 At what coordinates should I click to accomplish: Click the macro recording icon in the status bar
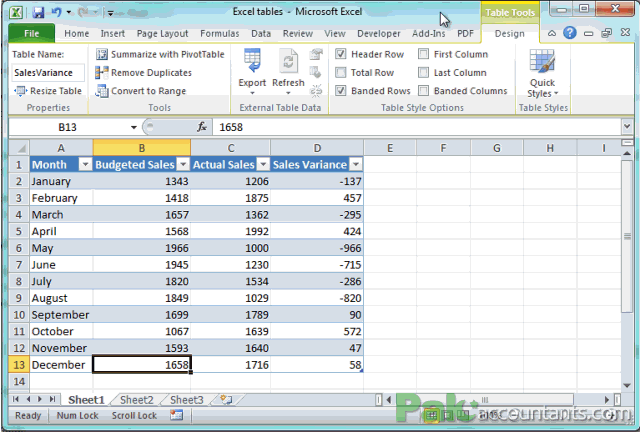[176, 415]
